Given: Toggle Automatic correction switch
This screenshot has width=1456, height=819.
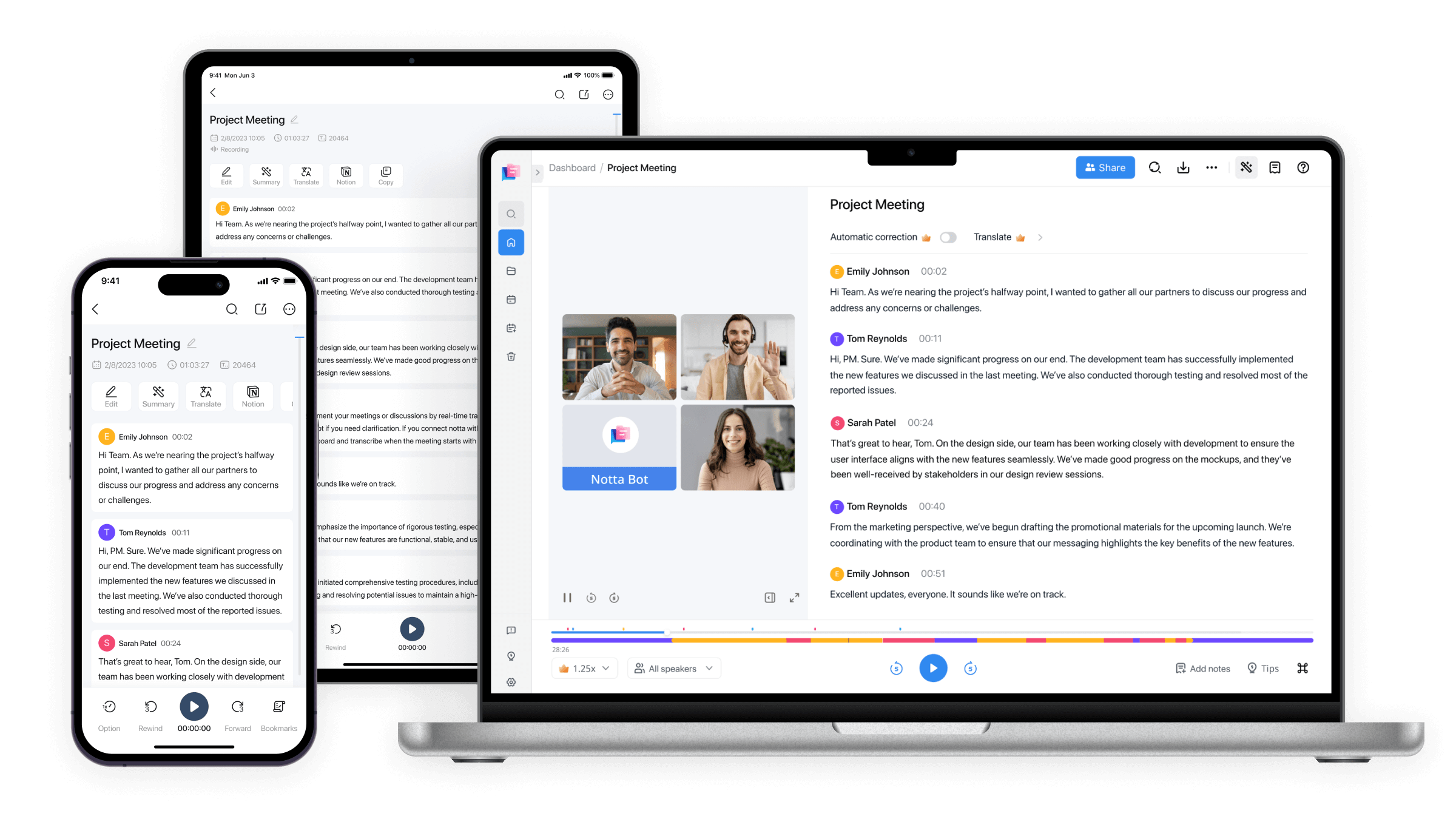Looking at the screenshot, I should 947,237.
